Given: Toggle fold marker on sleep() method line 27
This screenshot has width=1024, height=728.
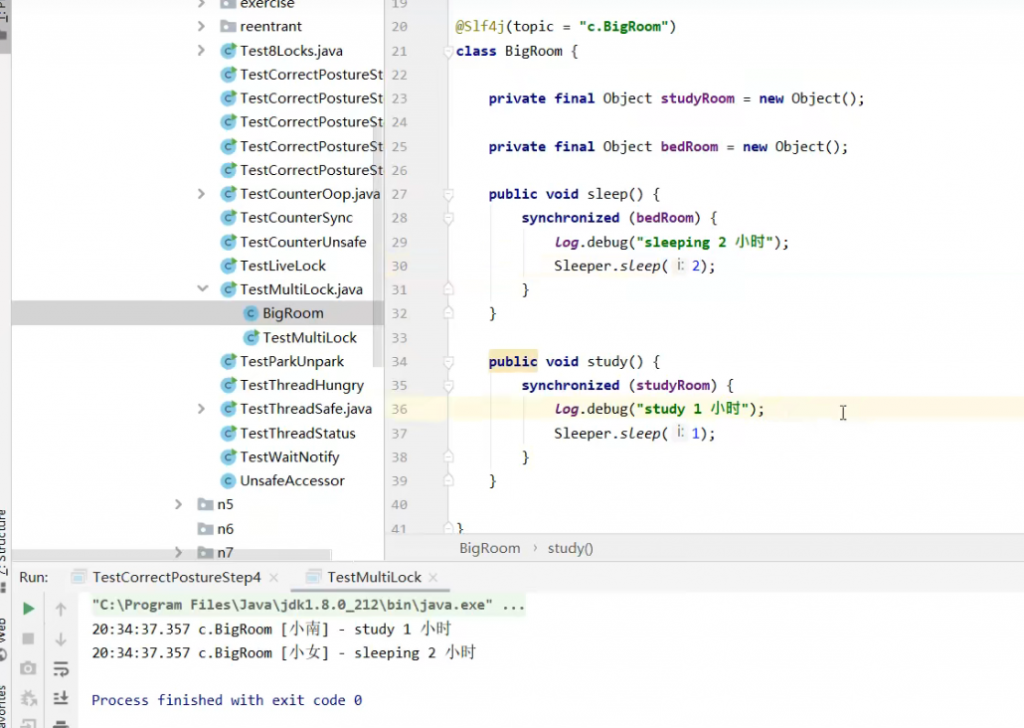Looking at the screenshot, I should [449, 194].
